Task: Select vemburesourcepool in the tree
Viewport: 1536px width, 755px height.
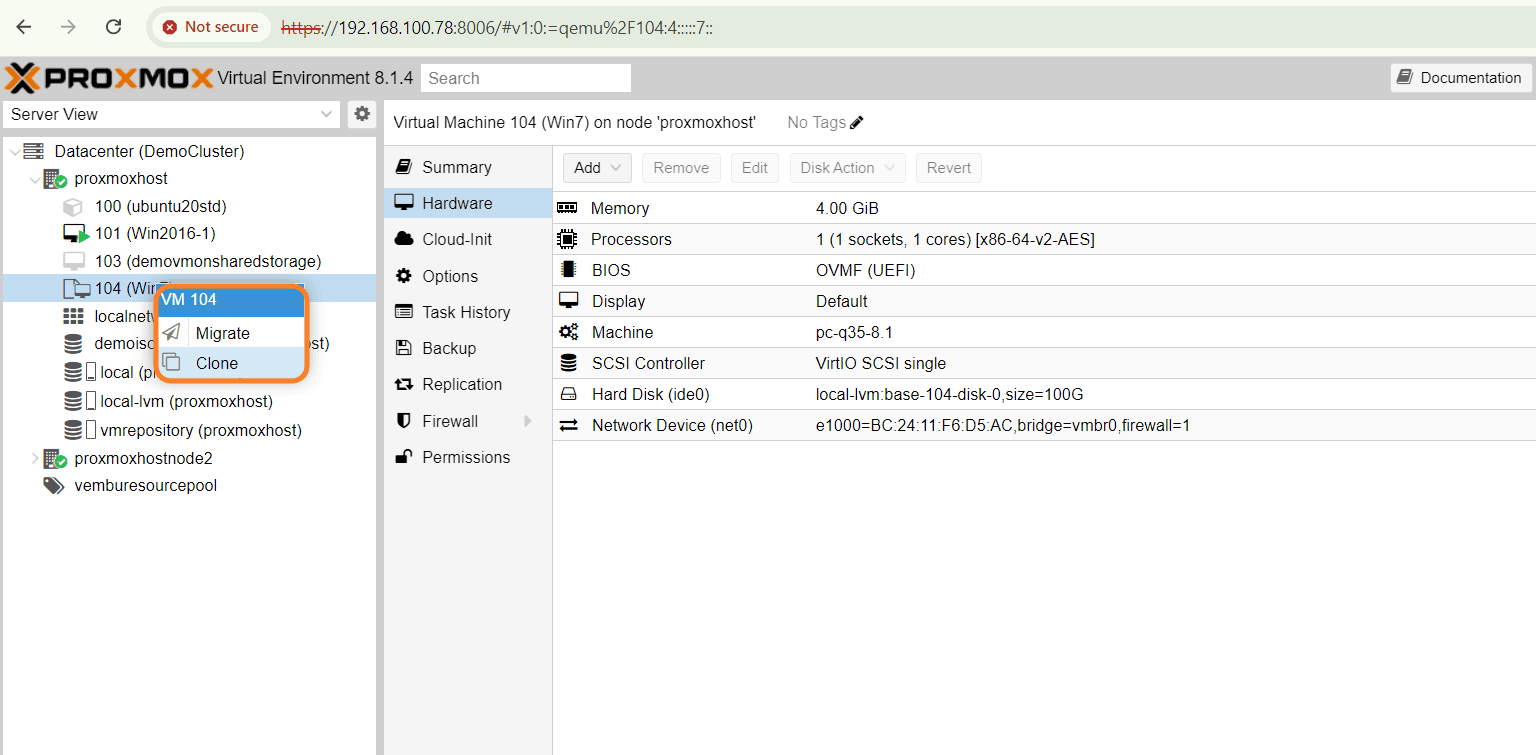Action: click(x=146, y=486)
